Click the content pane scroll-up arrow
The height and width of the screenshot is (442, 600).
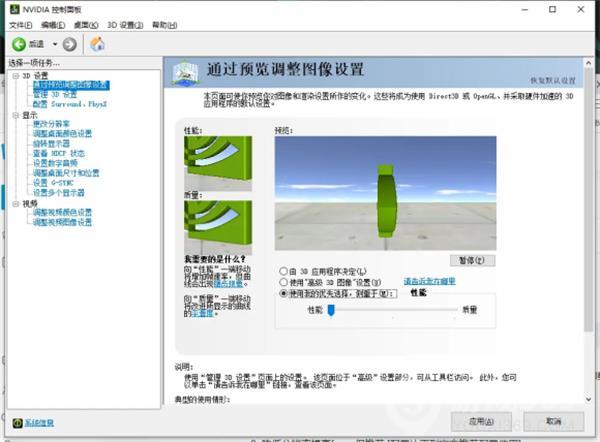[x=589, y=63]
